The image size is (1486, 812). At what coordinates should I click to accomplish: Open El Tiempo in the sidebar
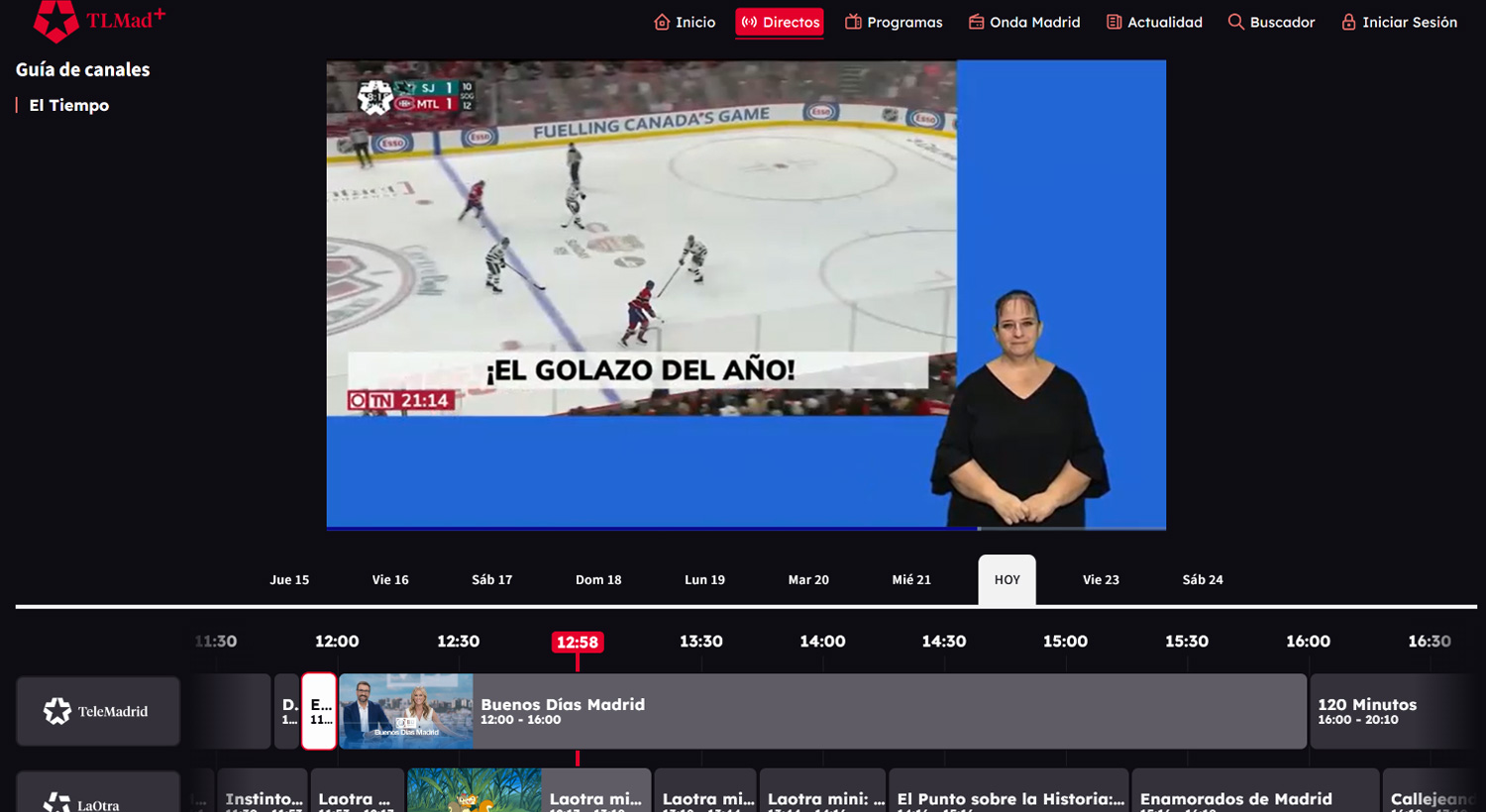point(69,105)
